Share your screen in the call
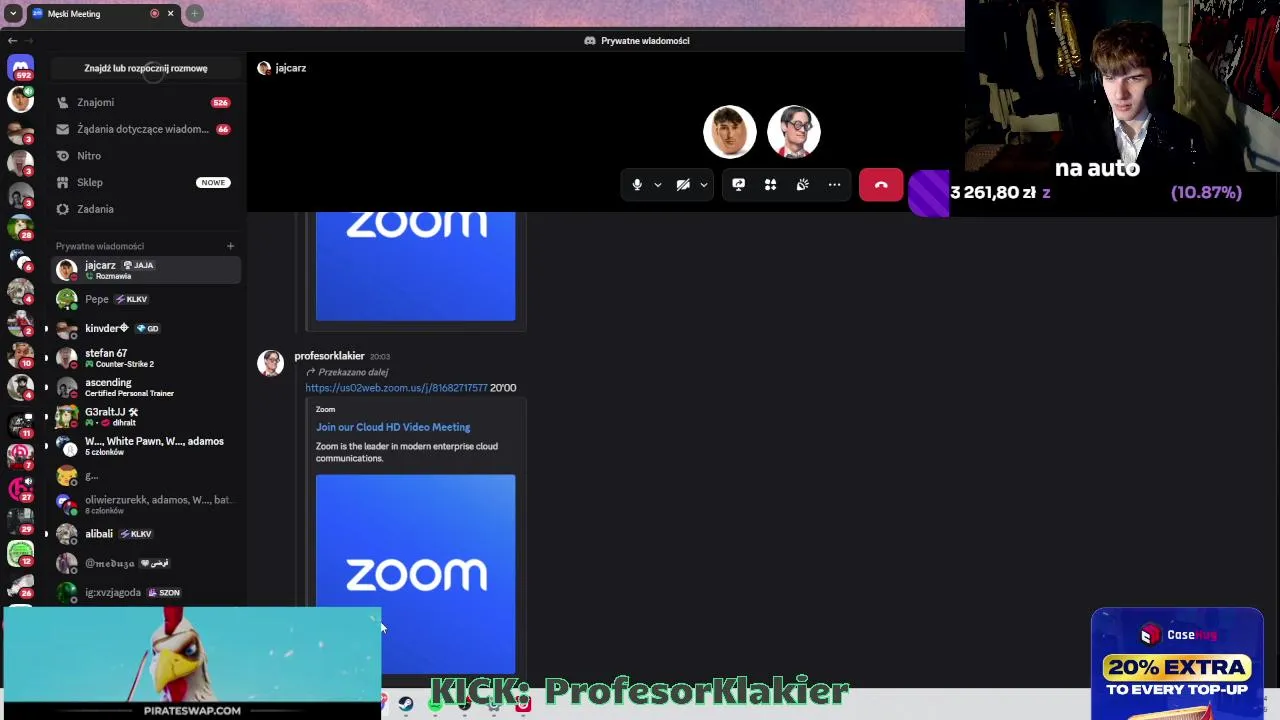The width and height of the screenshot is (1280, 720). (x=738, y=185)
